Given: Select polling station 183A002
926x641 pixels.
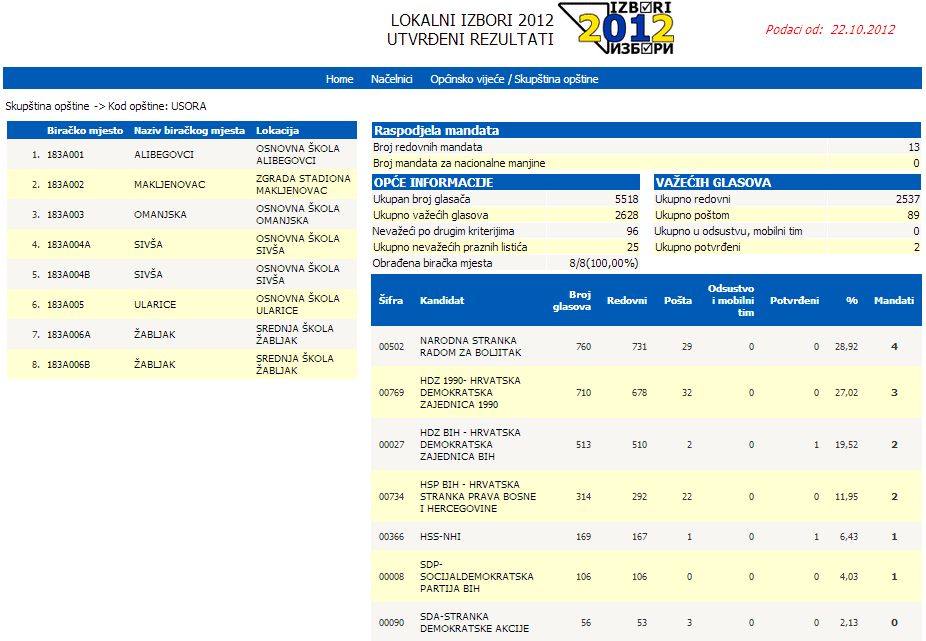Looking at the screenshot, I should click(66, 185).
